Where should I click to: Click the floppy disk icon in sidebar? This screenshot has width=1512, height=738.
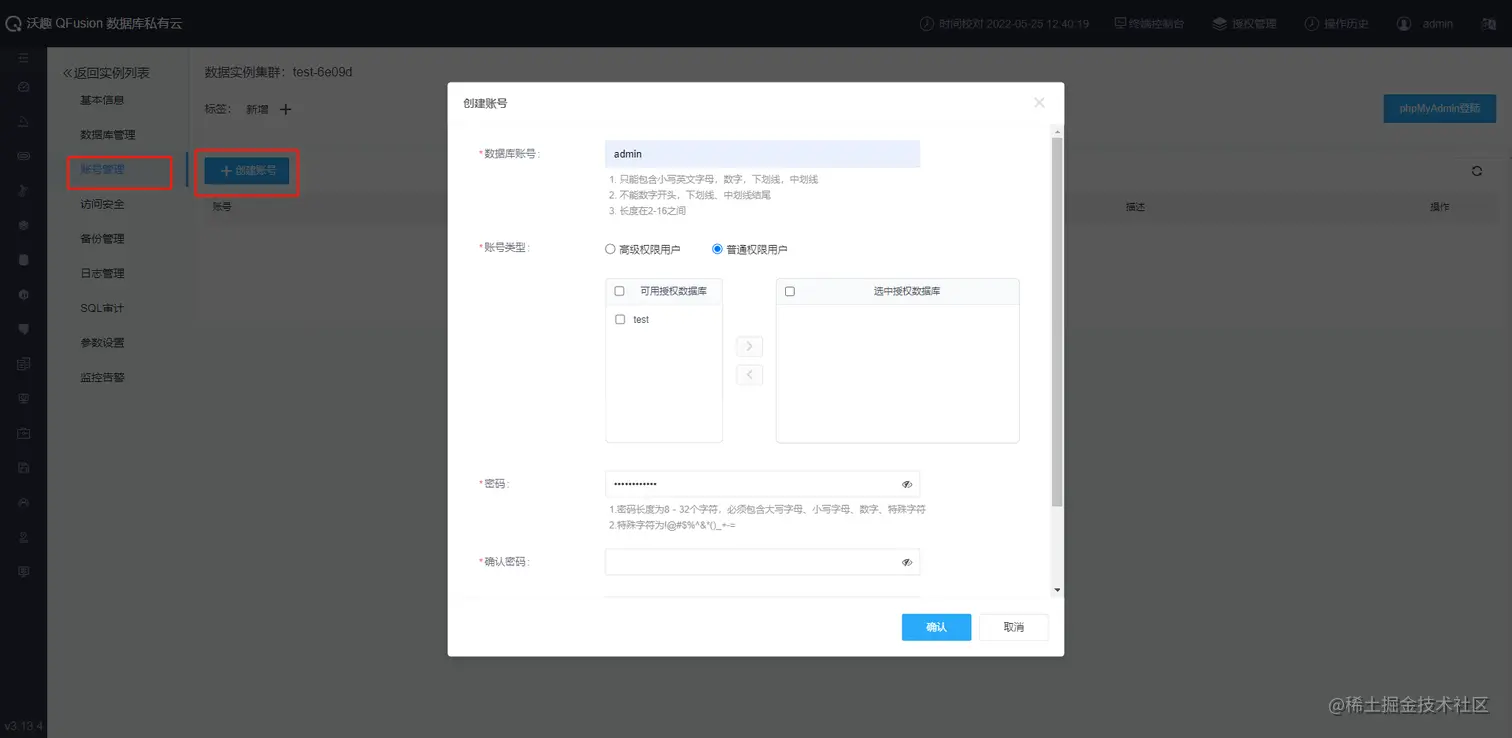[x=23, y=468]
